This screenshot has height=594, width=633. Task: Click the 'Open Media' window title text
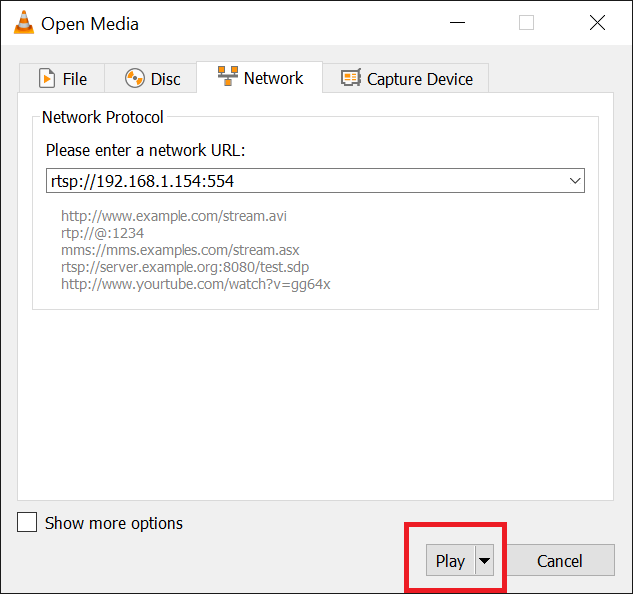coord(90,23)
